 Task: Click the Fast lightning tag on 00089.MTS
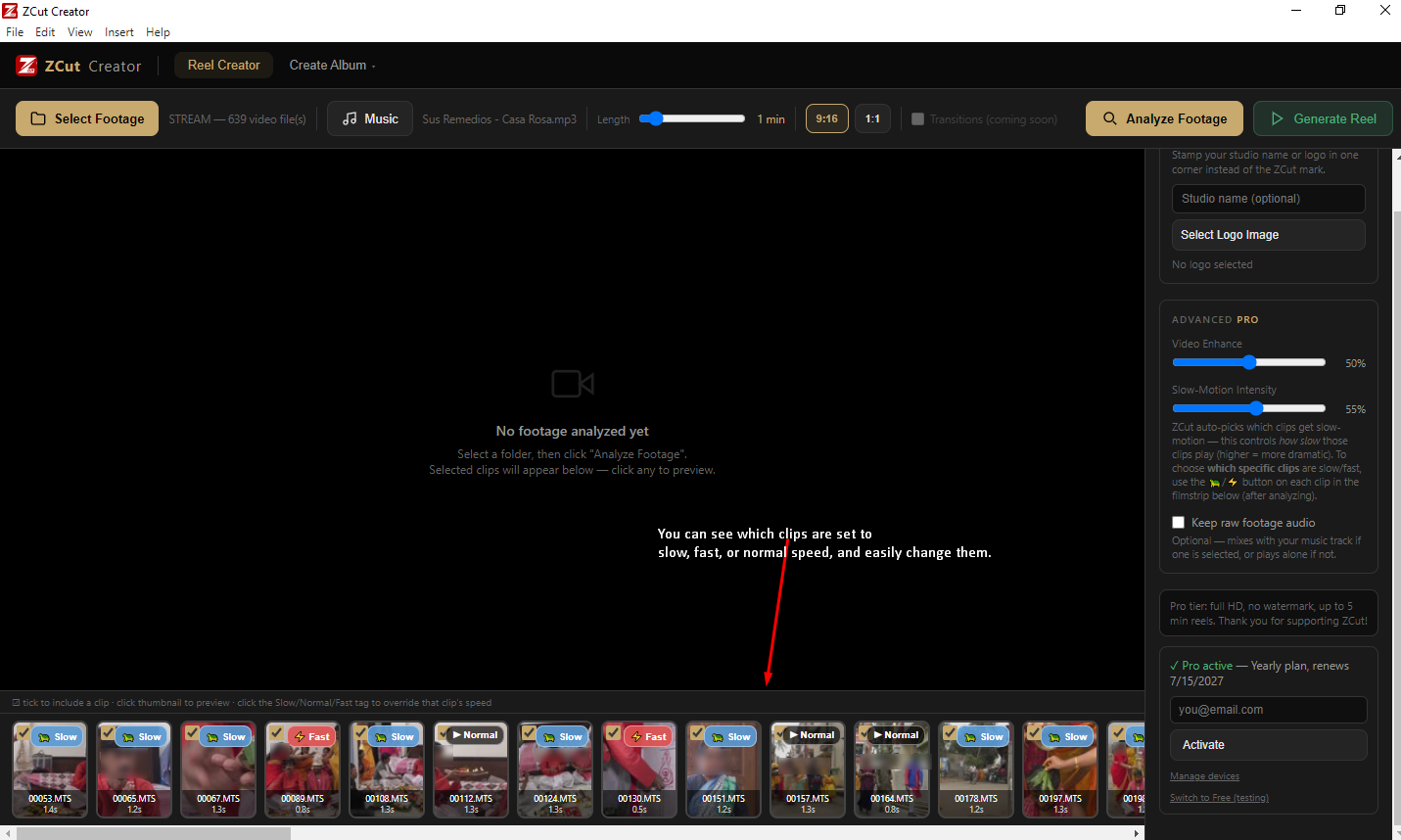[x=310, y=737]
